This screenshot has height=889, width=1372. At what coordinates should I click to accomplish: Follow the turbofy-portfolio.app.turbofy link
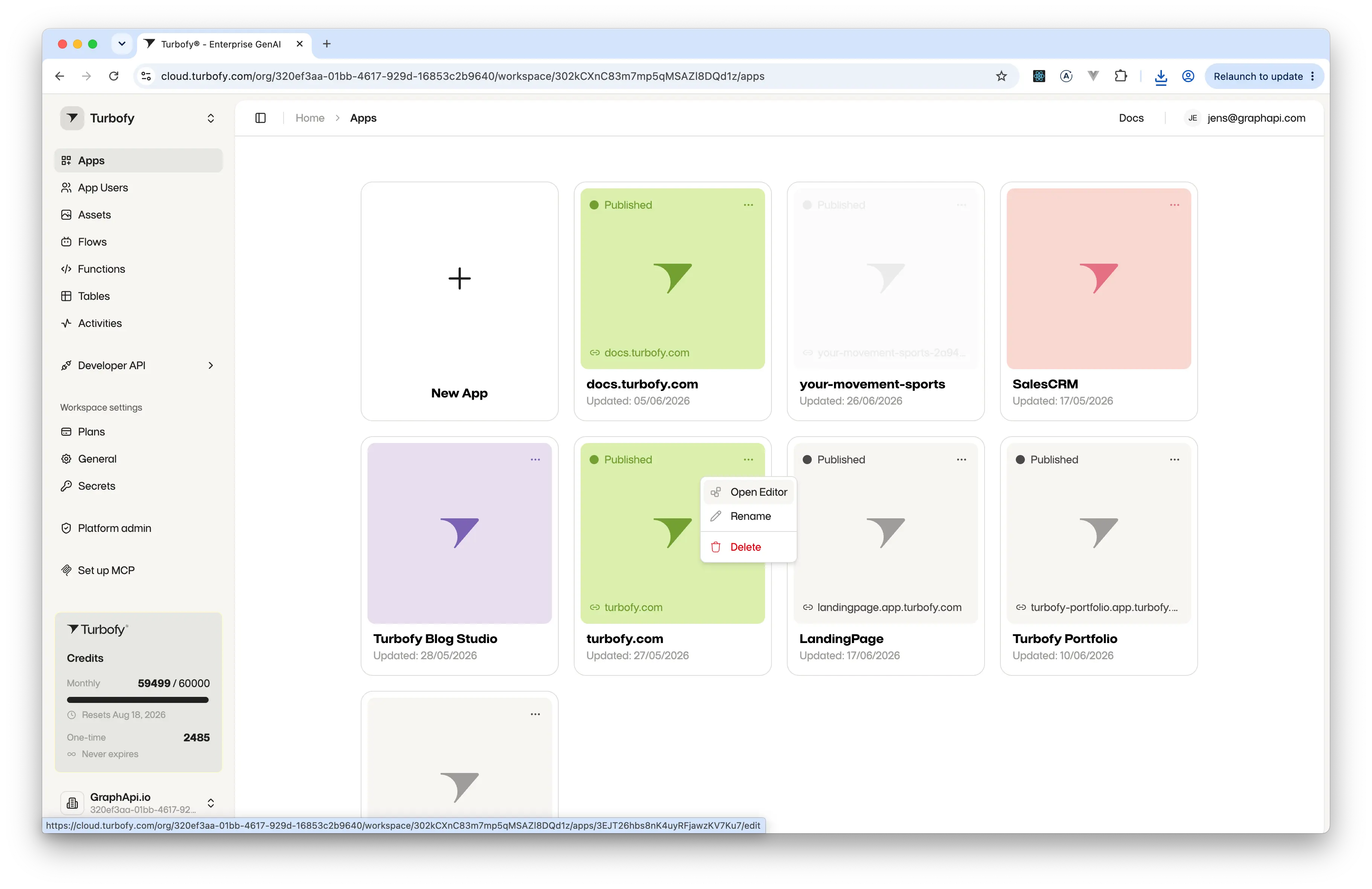1097,607
